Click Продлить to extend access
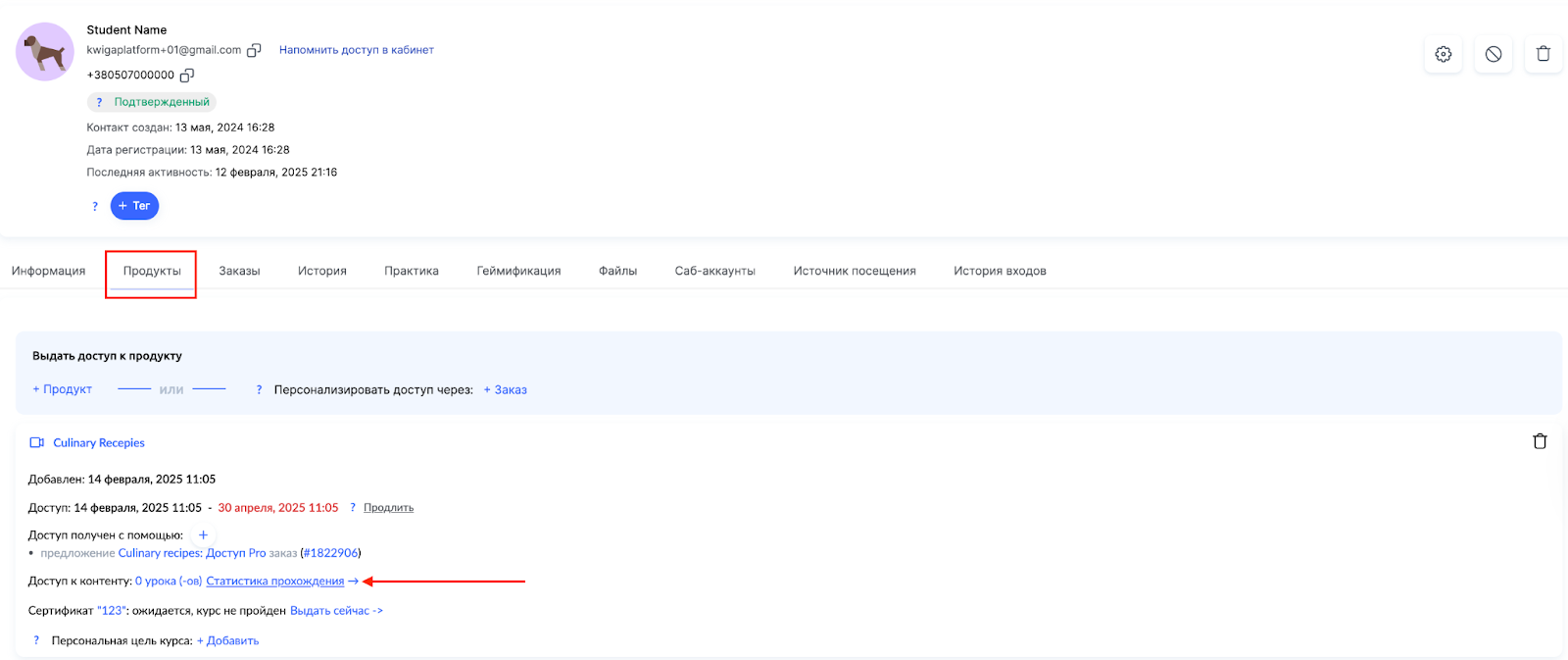 point(388,508)
